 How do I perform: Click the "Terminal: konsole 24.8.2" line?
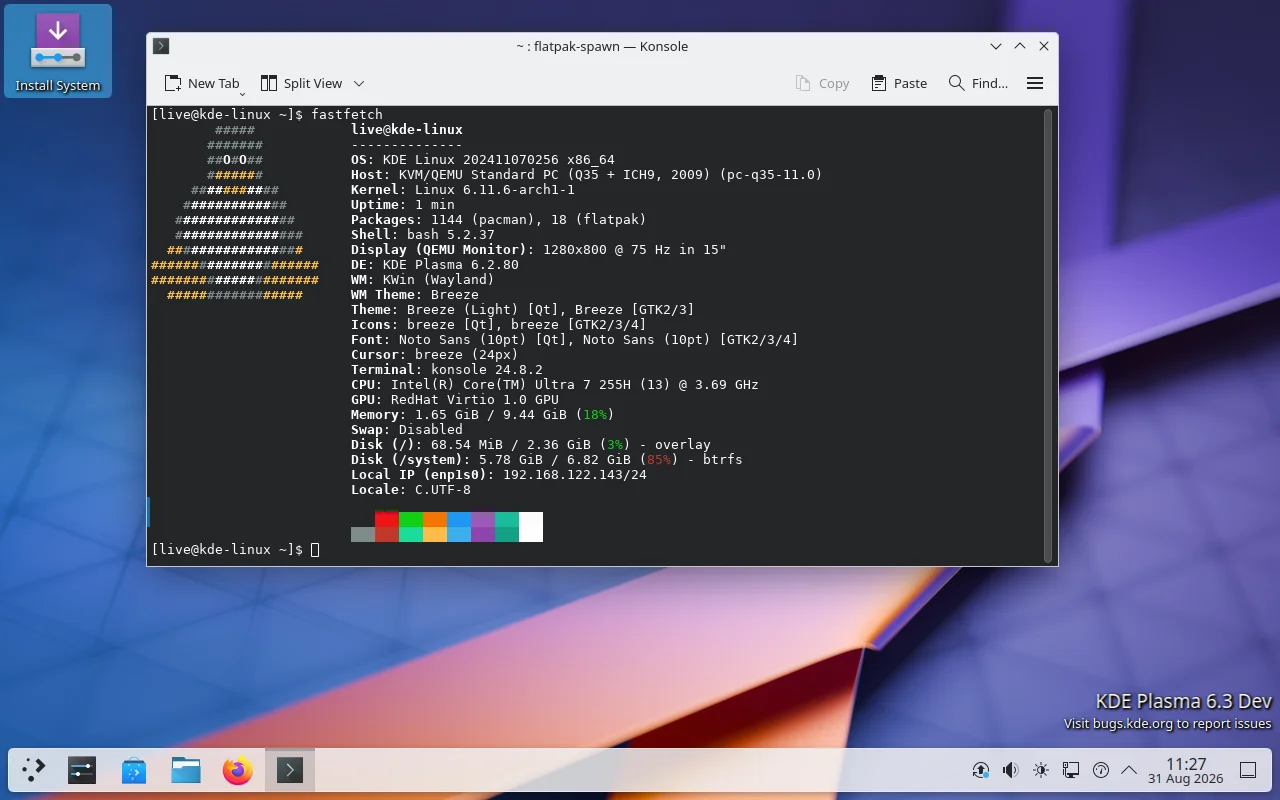pos(447,370)
